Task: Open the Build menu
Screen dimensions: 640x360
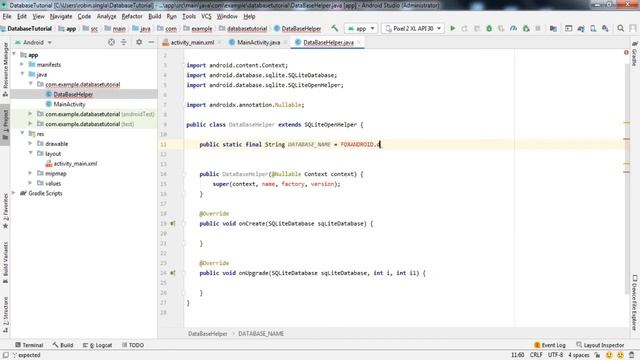Action: coord(154,16)
